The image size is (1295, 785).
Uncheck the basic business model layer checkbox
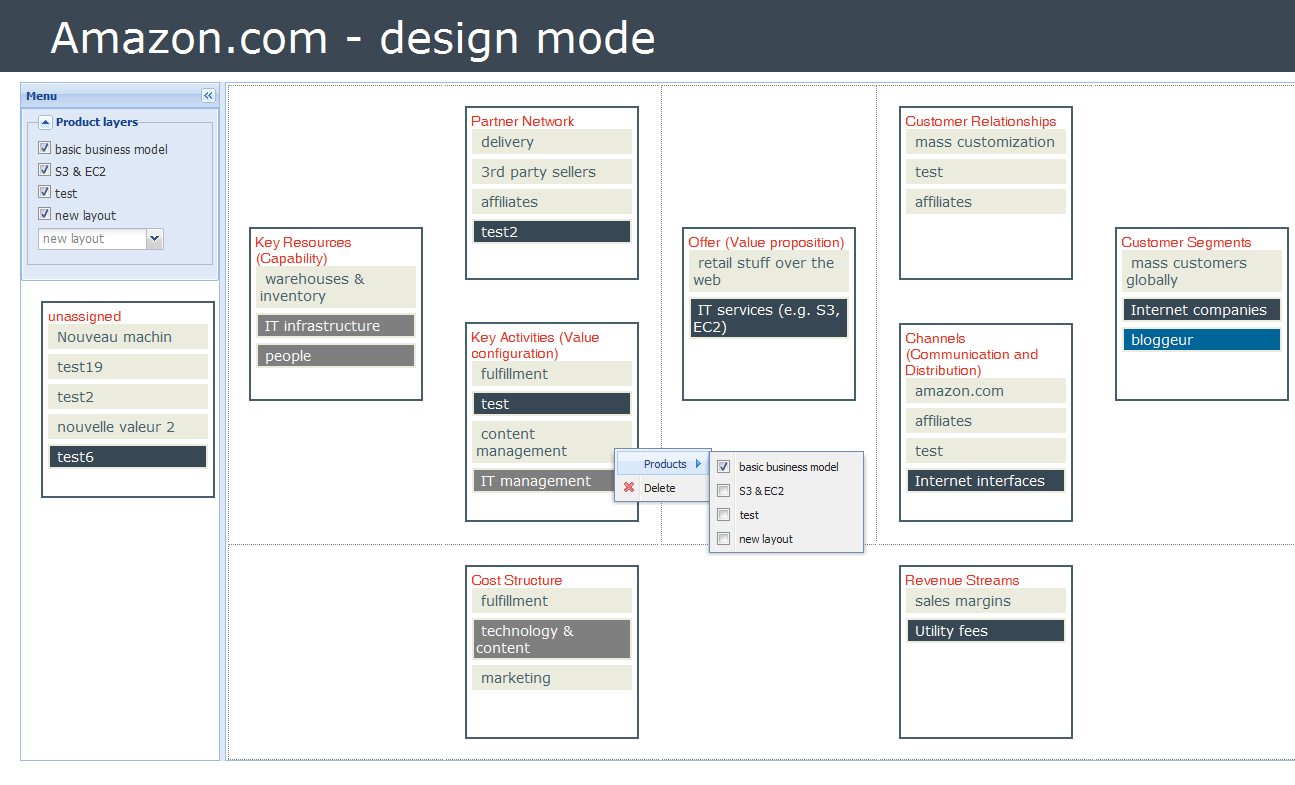coord(44,149)
